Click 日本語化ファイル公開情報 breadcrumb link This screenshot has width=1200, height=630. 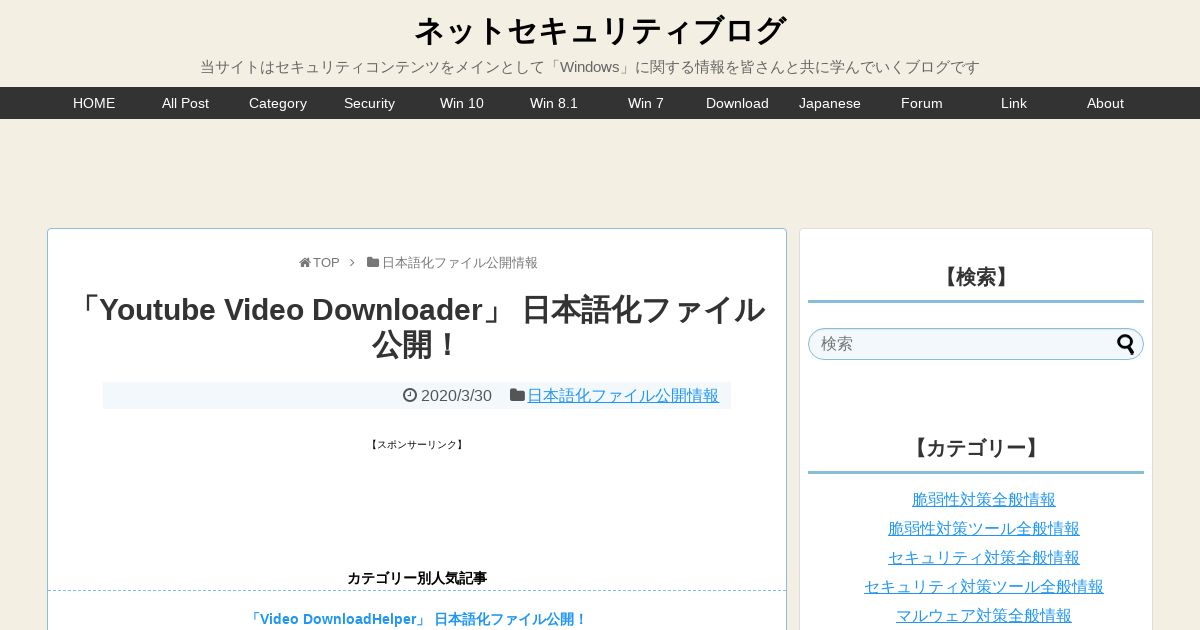tap(460, 263)
